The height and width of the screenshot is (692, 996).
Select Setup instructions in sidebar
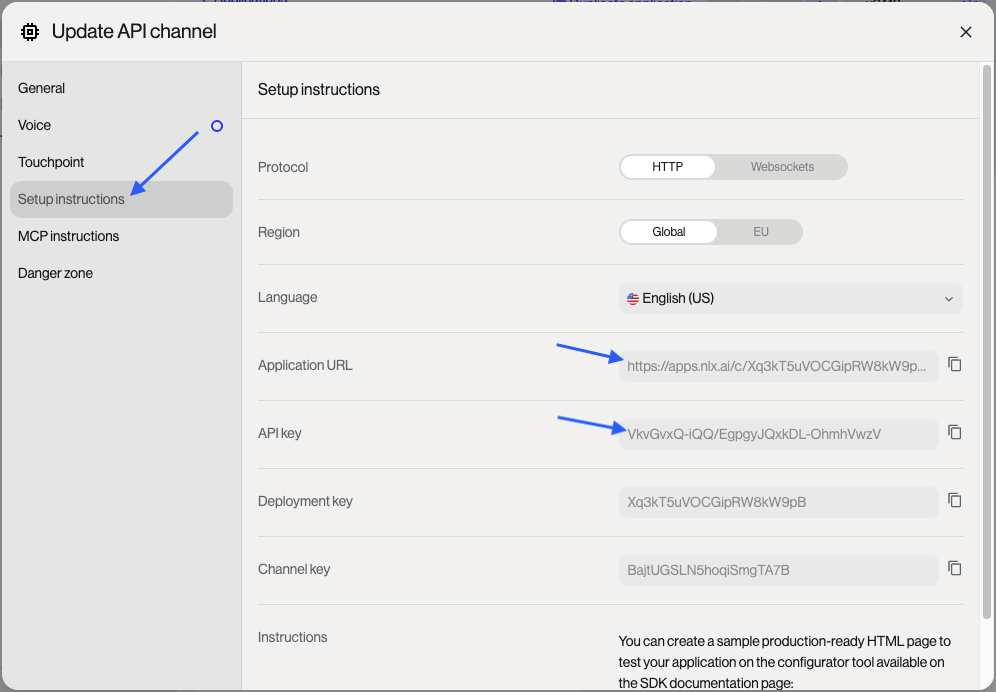tap(72, 199)
